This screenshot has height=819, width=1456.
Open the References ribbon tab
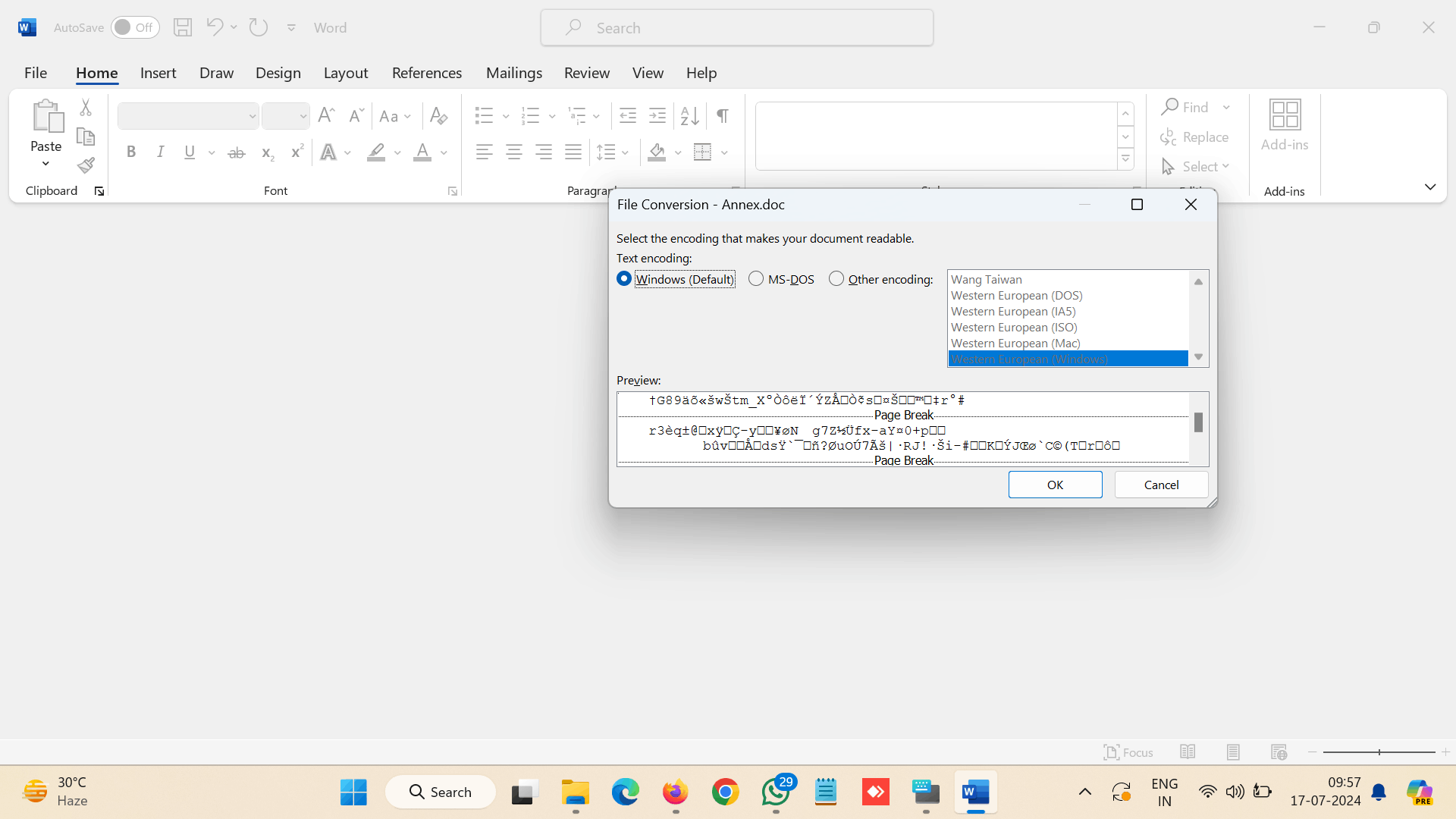point(426,73)
